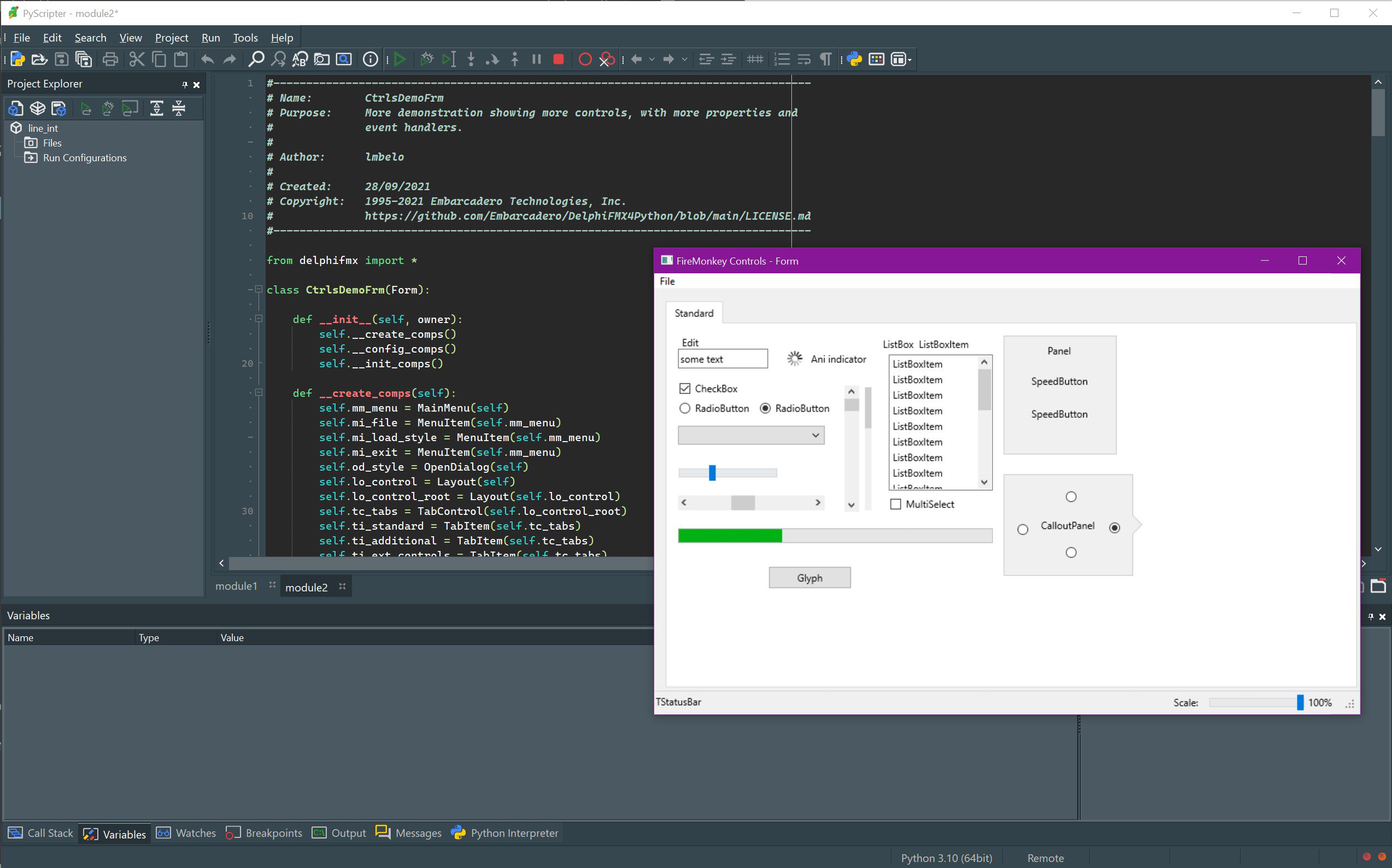Open the back-navigation history dropdown arrow

[x=652, y=59]
